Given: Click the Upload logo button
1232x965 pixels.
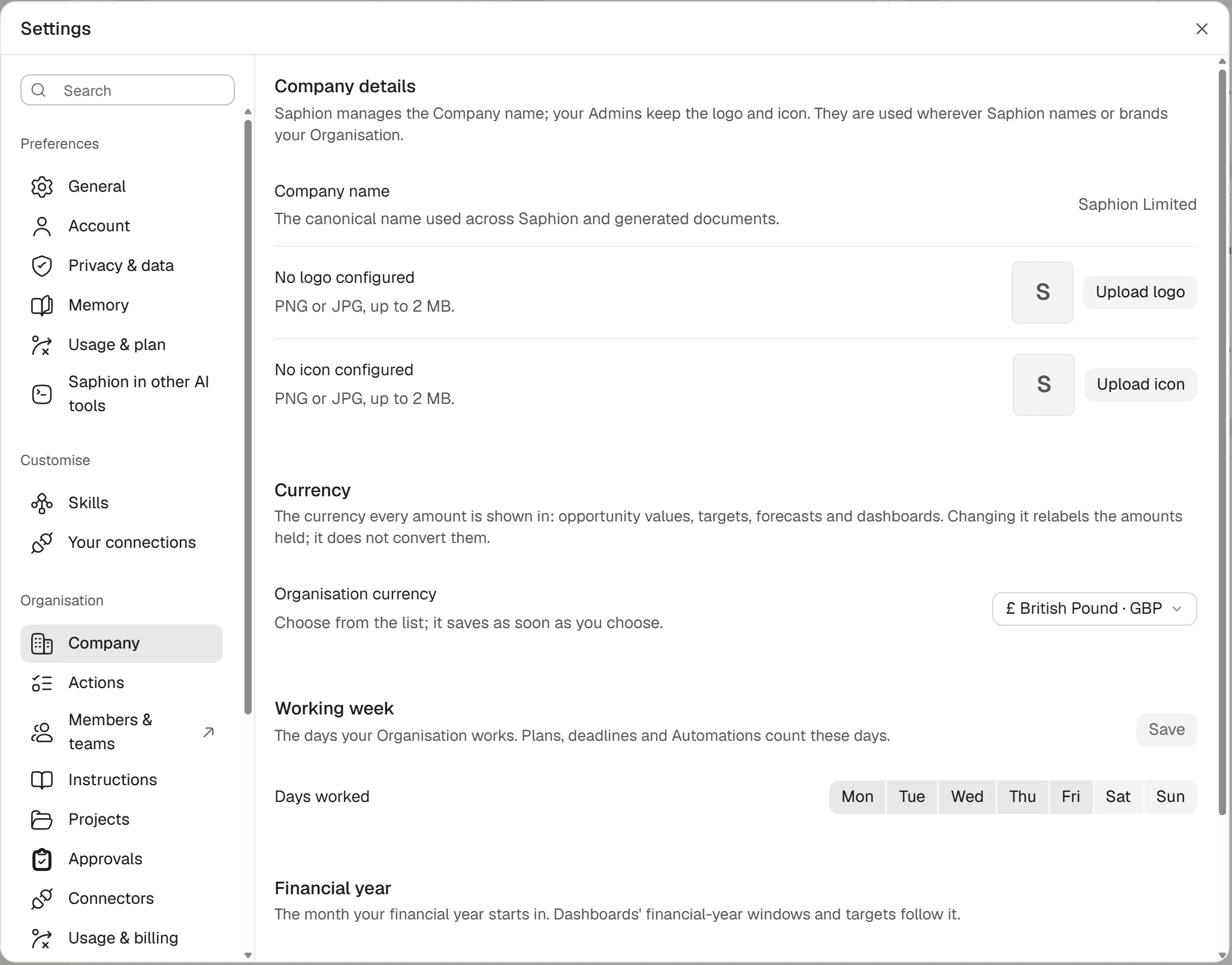Looking at the screenshot, I should click(x=1140, y=292).
